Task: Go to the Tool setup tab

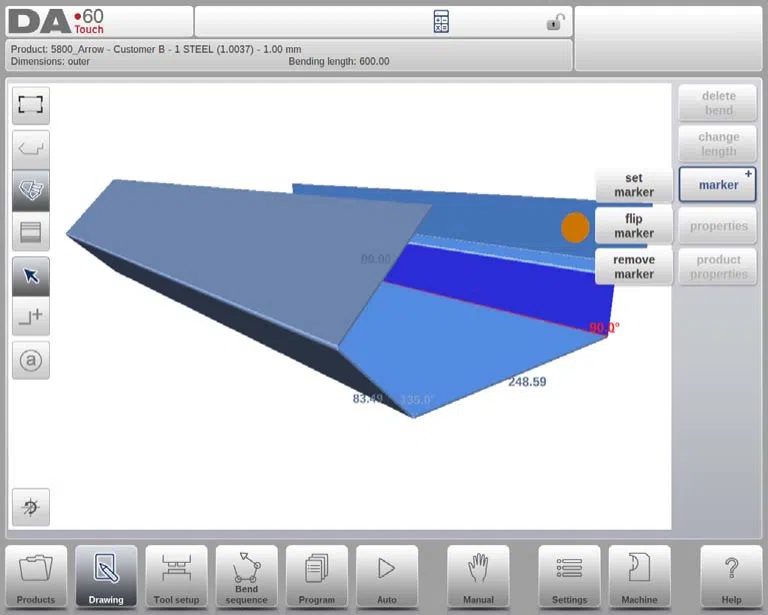Action: 176,577
